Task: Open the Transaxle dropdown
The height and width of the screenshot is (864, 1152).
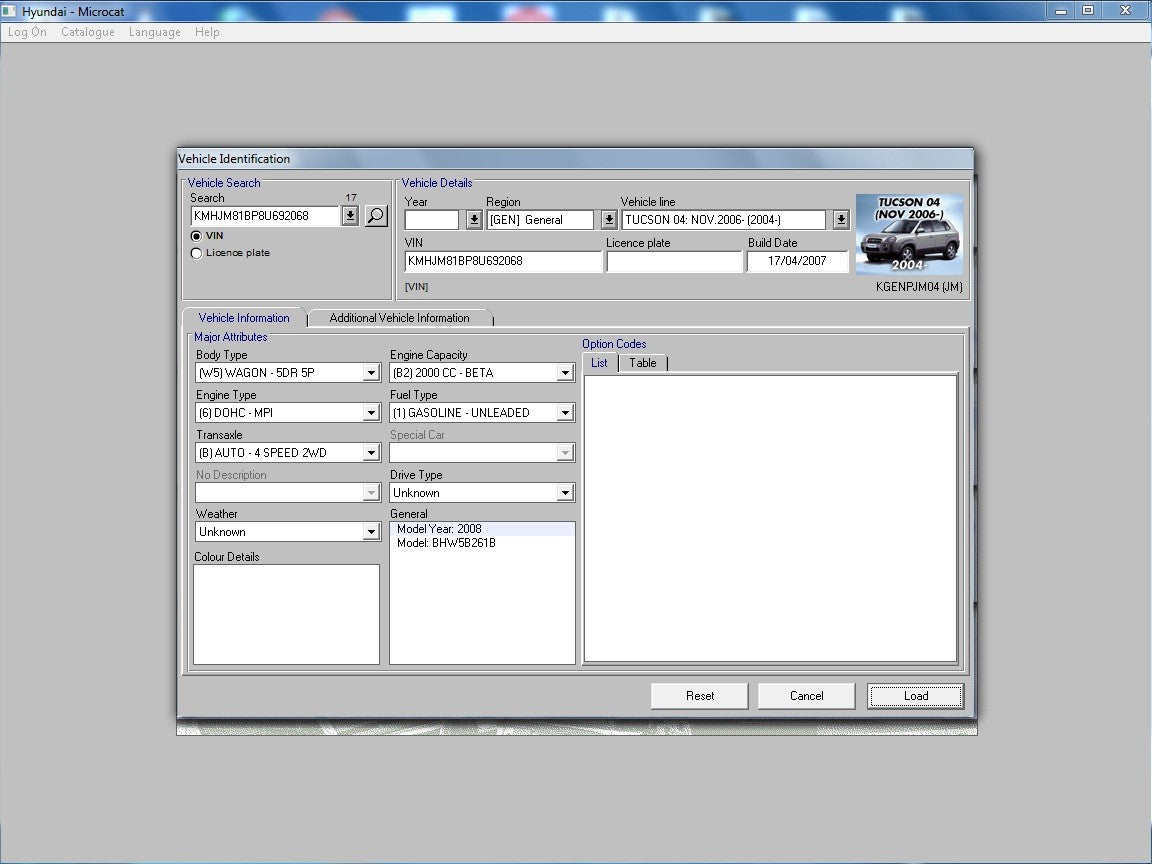Action: click(371, 453)
